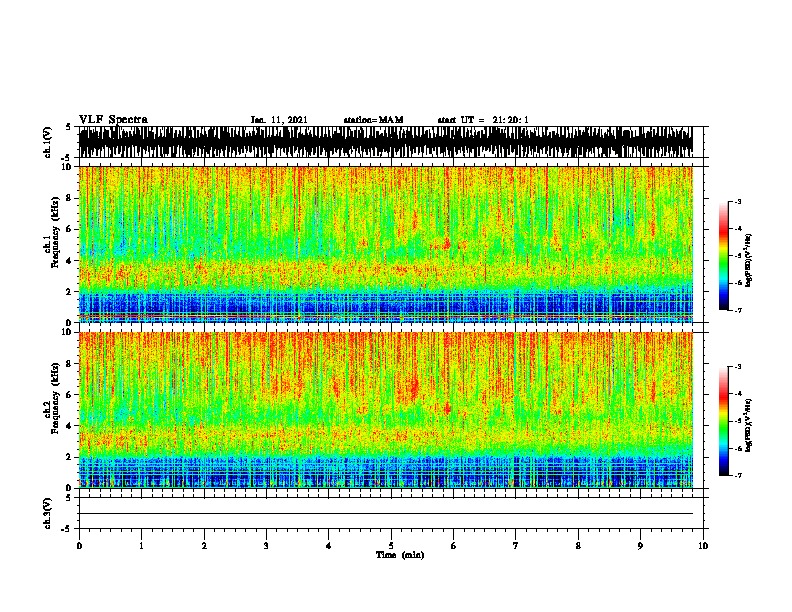Click the "VLF Spectra" title text
Viewport: 792px width, 612px height.
113,120
